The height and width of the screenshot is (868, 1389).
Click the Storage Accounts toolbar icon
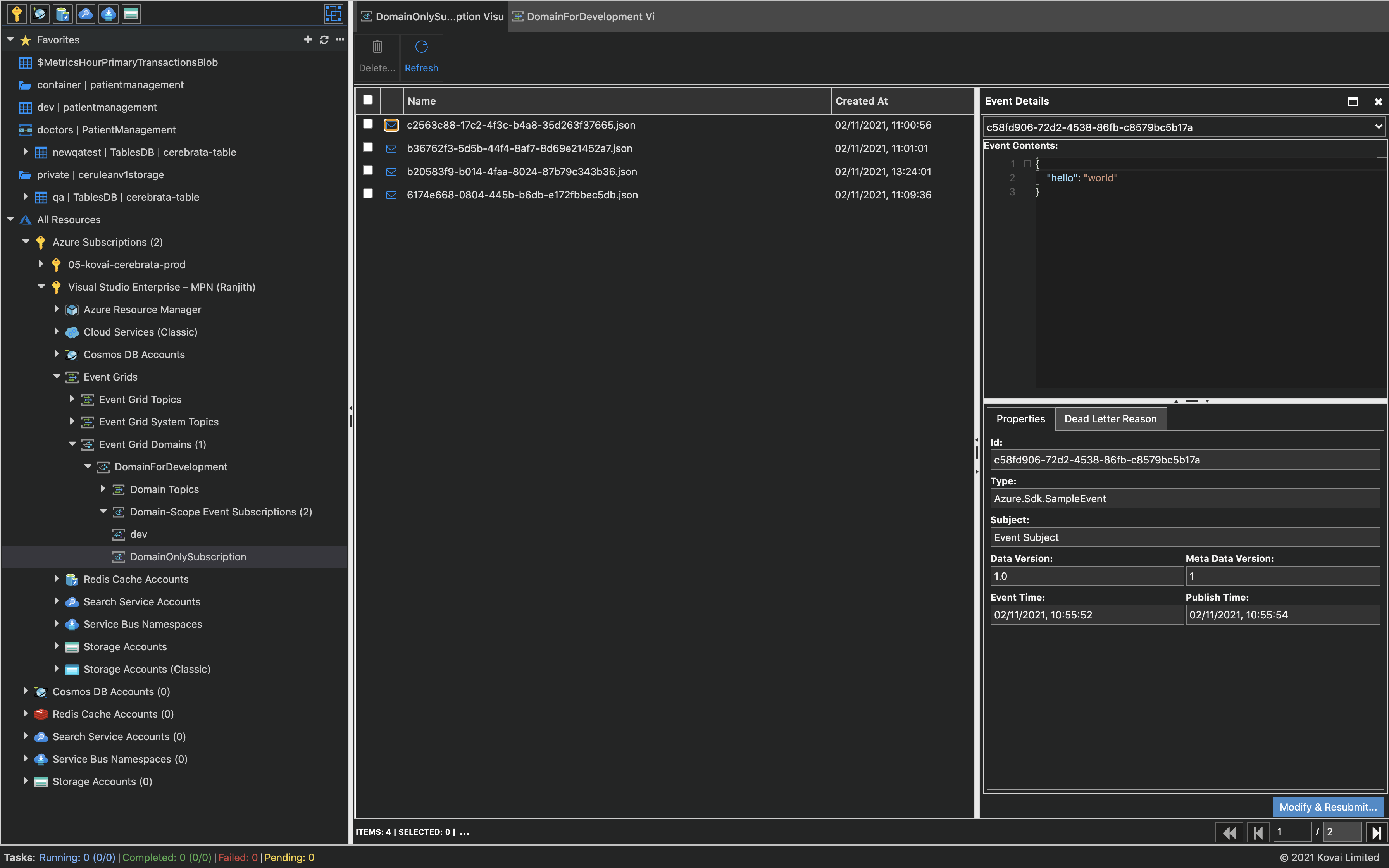(x=131, y=14)
